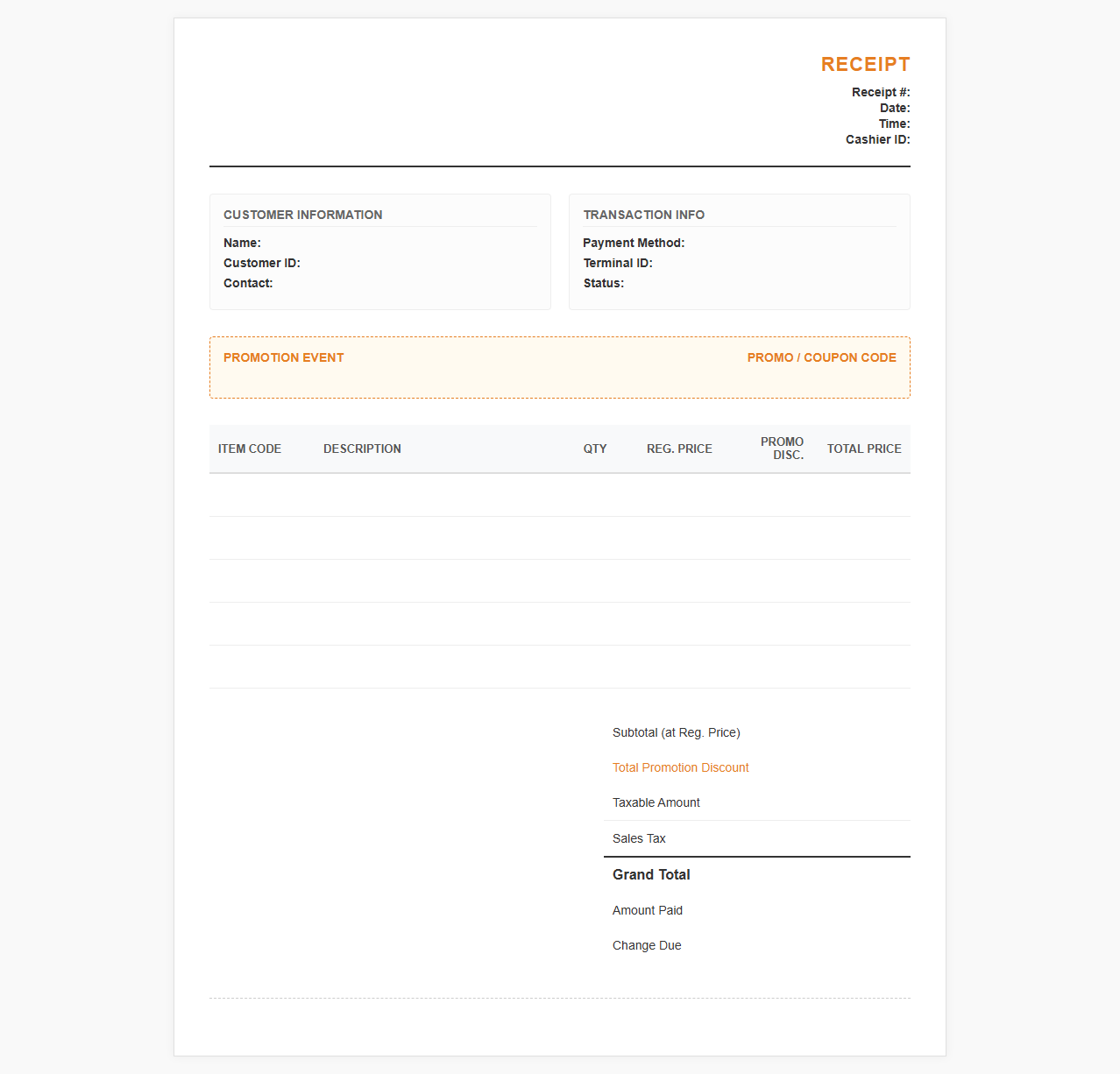Select the PROMO / COUPON CODE heading
Screen dimensions: 1120x1074
pyautogui.click(x=822, y=357)
